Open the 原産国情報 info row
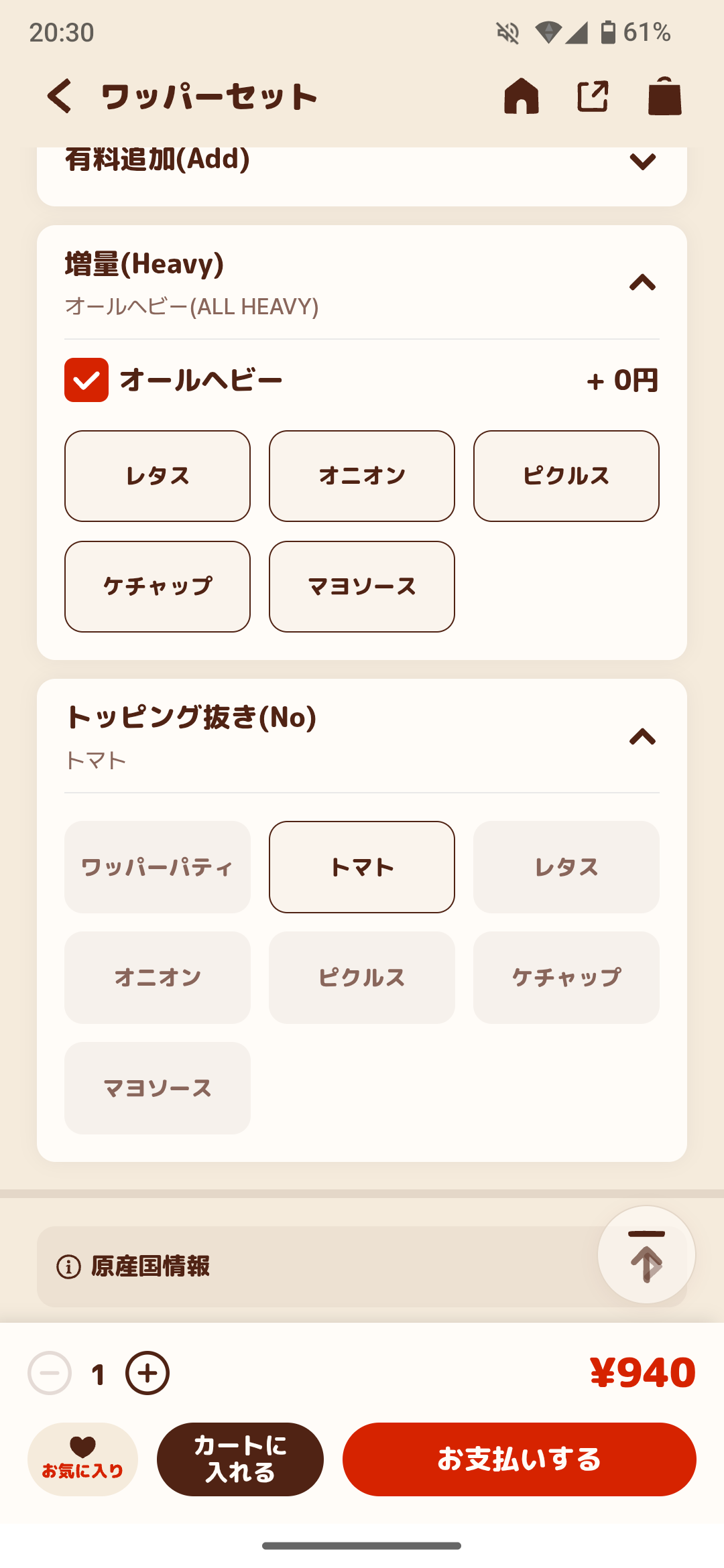Viewport: 724px width, 1568px height. click(x=315, y=1266)
